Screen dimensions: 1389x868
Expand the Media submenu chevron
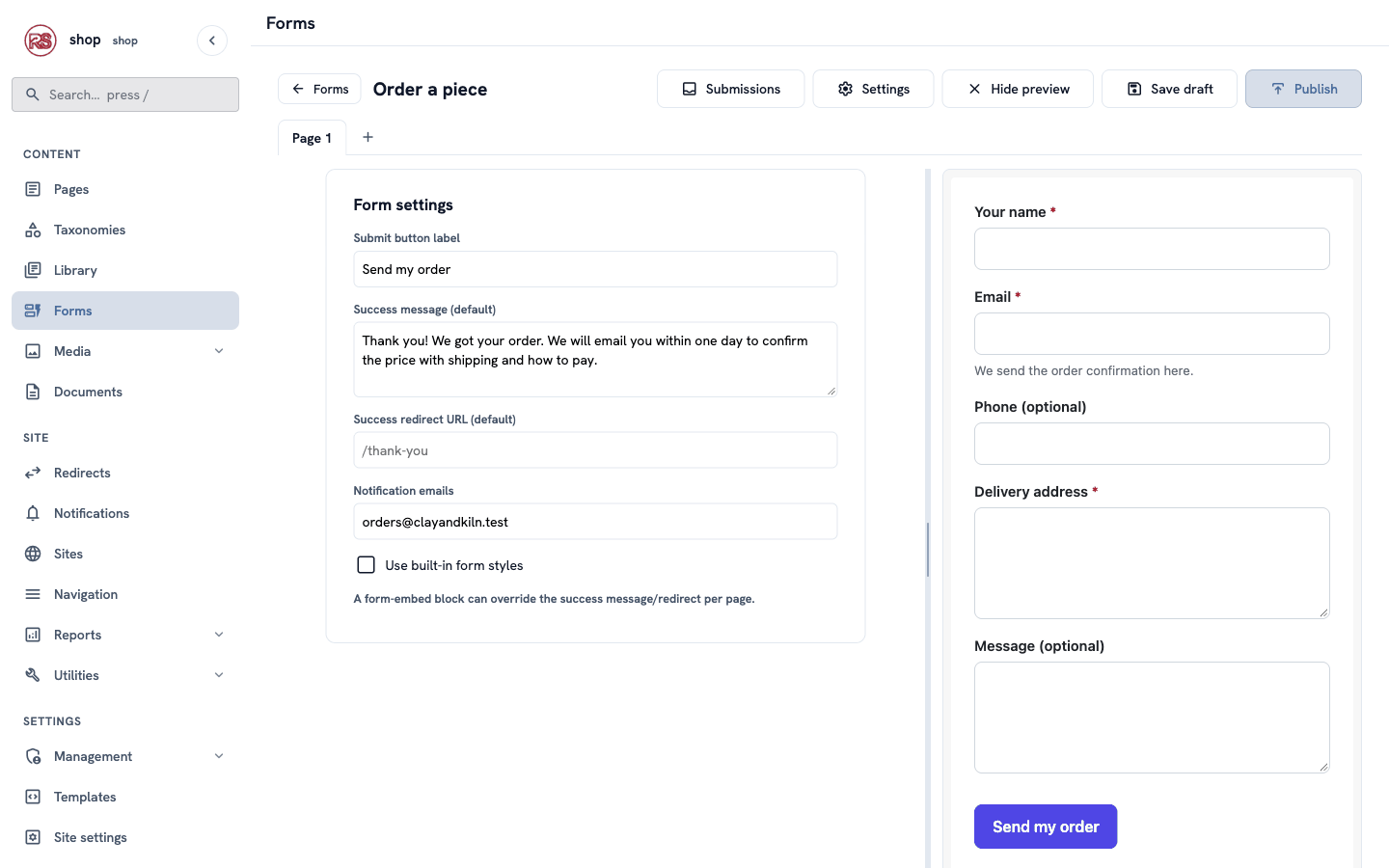[219, 351]
